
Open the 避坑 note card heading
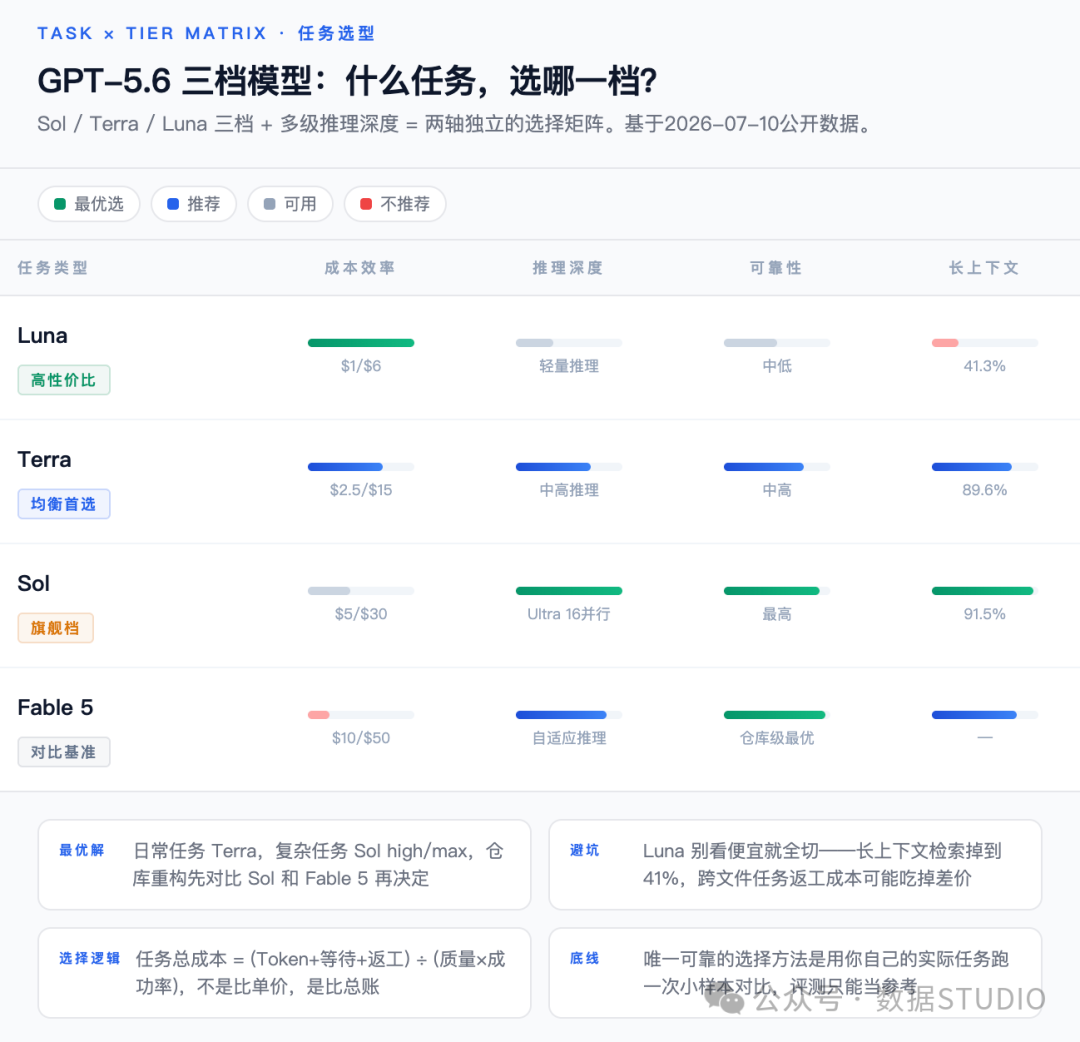coord(584,850)
